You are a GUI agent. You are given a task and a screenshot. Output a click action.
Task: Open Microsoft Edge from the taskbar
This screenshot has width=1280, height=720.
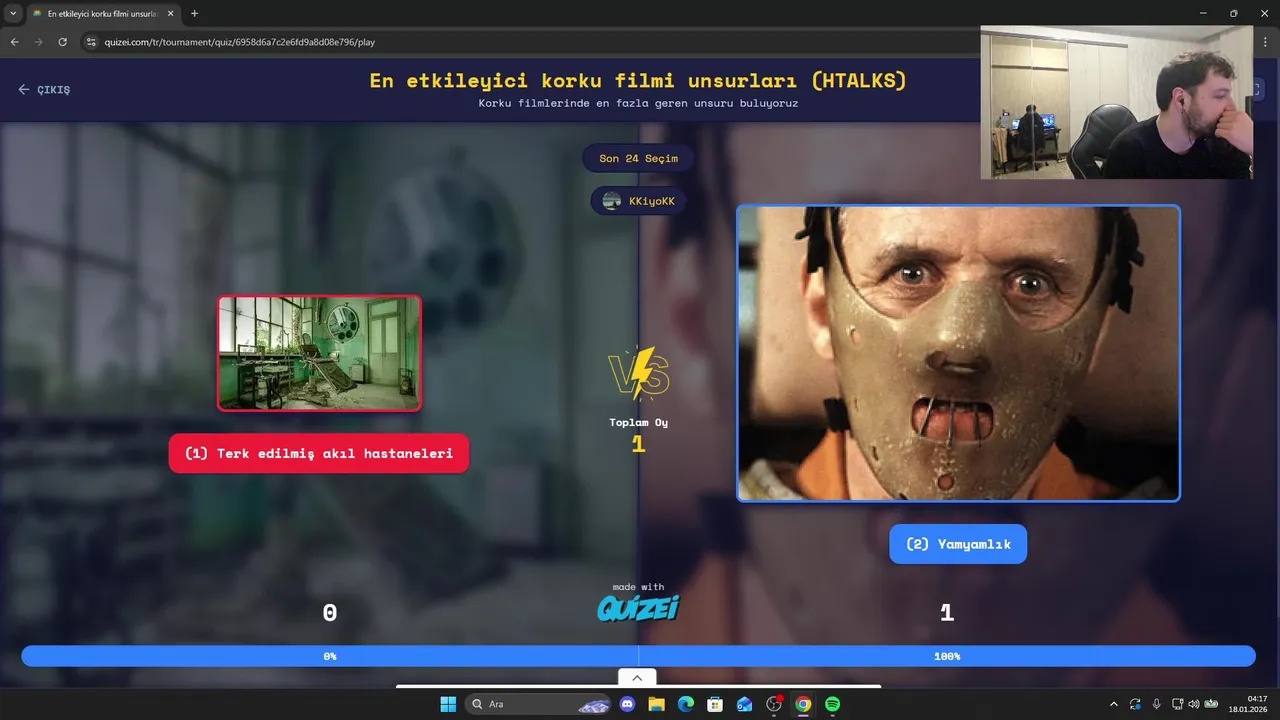click(686, 704)
